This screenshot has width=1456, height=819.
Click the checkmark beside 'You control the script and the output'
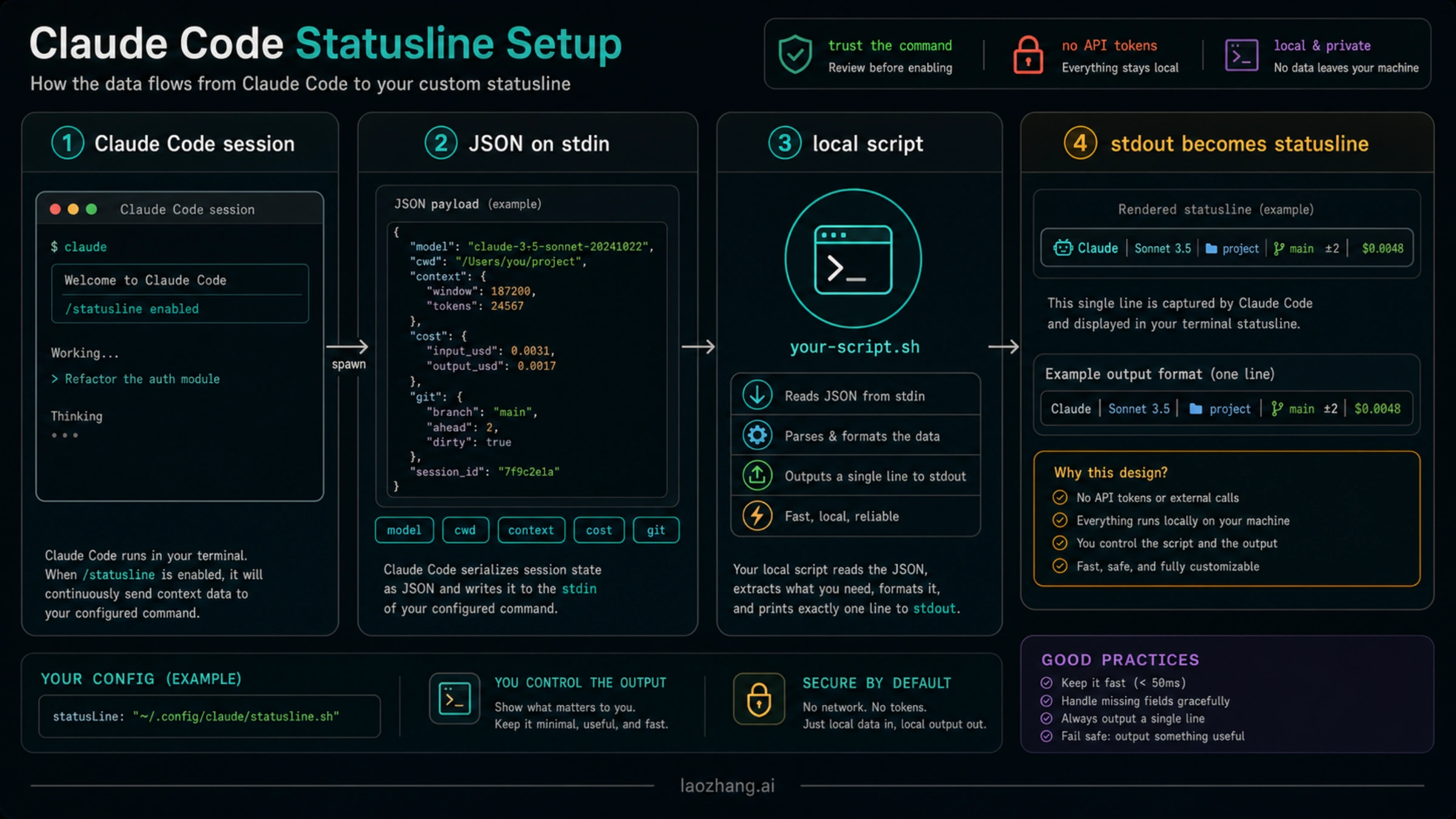[x=1060, y=542]
